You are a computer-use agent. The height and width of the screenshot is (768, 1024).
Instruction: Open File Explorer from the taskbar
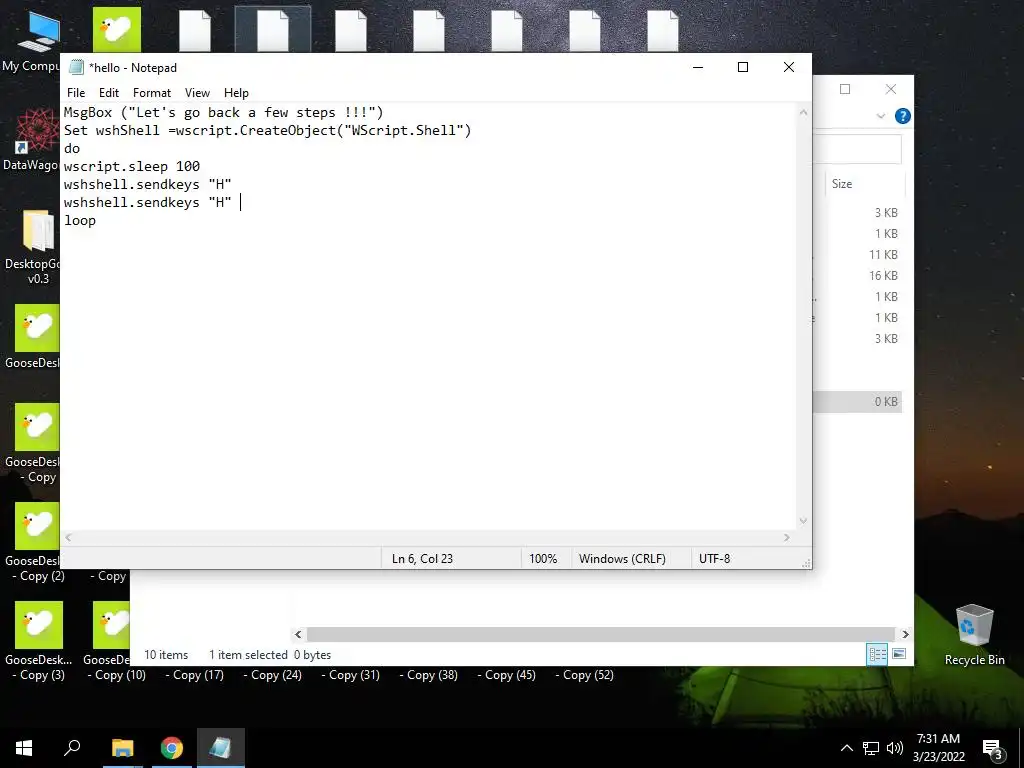pos(122,748)
